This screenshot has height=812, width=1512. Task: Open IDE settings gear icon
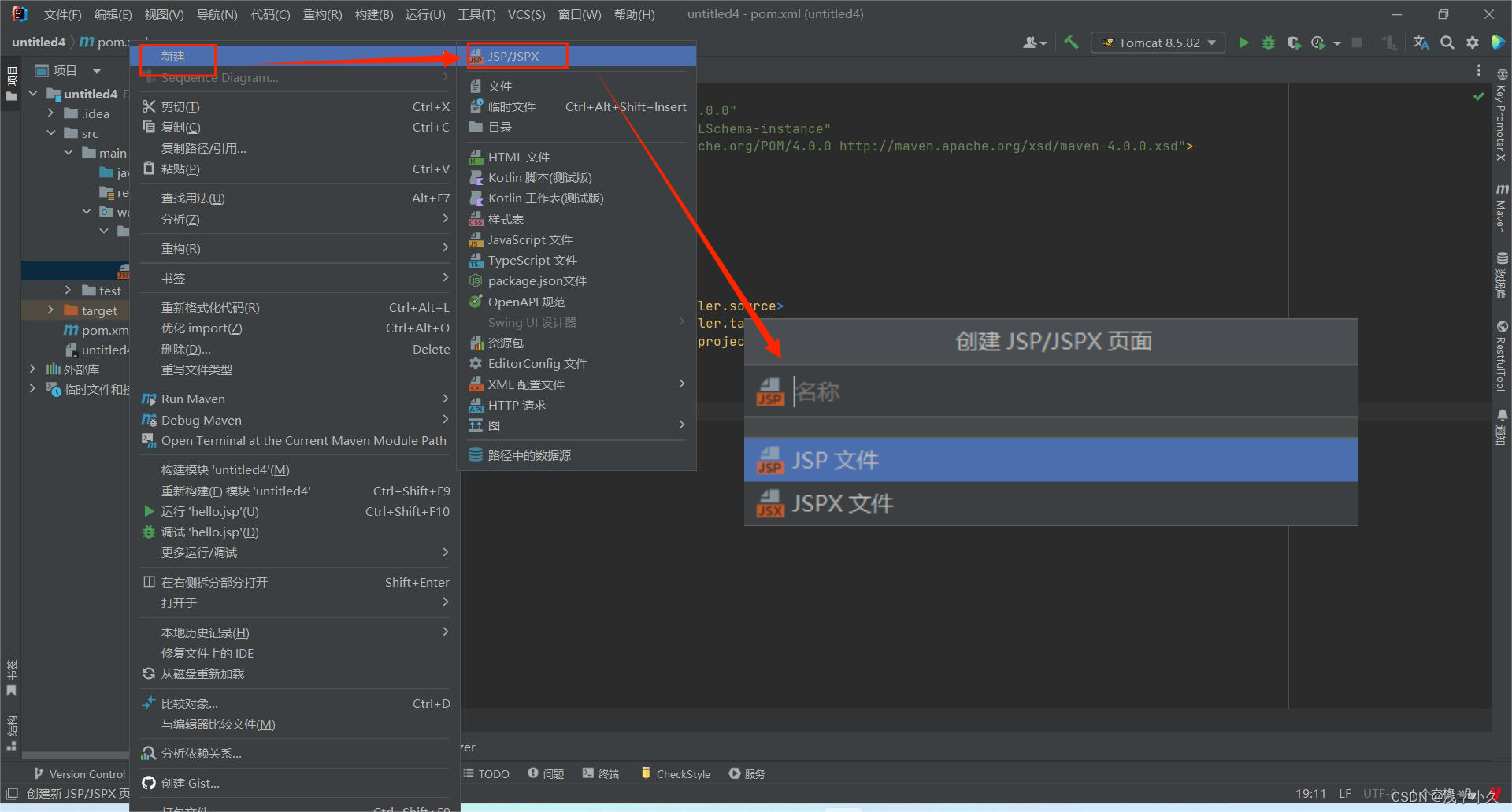point(1473,43)
